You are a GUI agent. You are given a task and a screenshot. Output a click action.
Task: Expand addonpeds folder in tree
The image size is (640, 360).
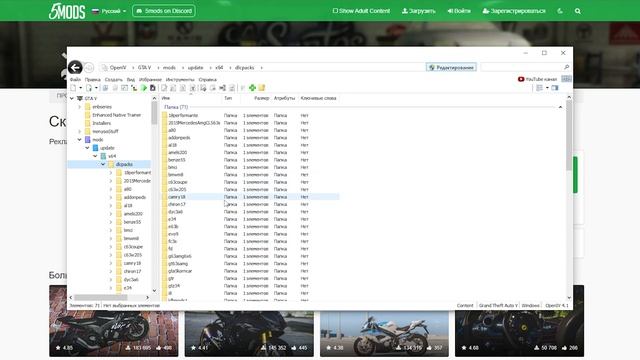111,197
